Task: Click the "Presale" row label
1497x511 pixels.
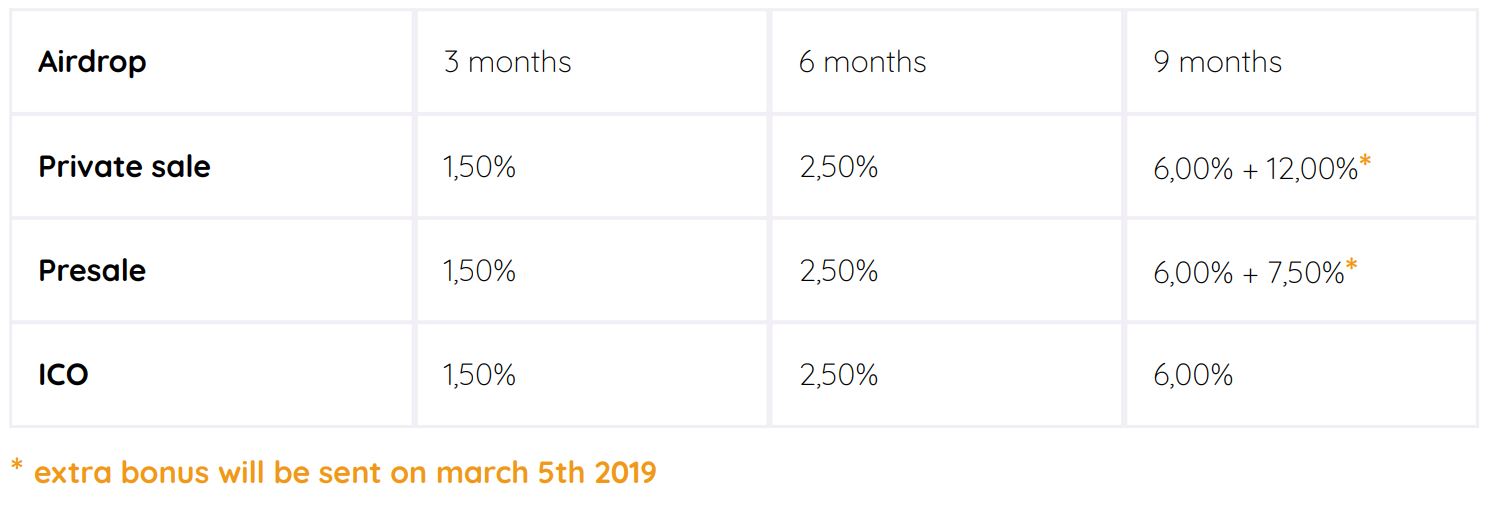Action: click(x=92, y=271)
